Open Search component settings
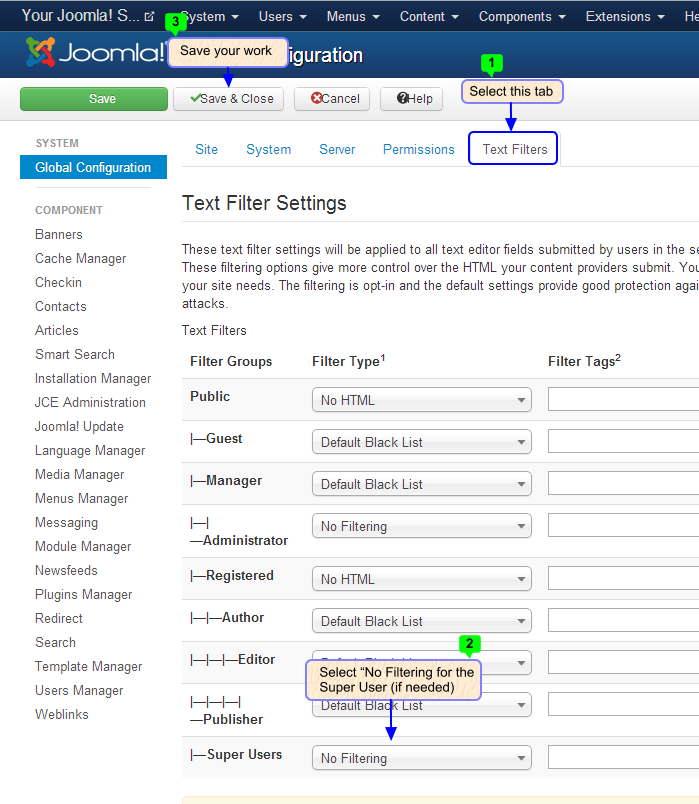The image size is (699, 804). tap(55, 642)
